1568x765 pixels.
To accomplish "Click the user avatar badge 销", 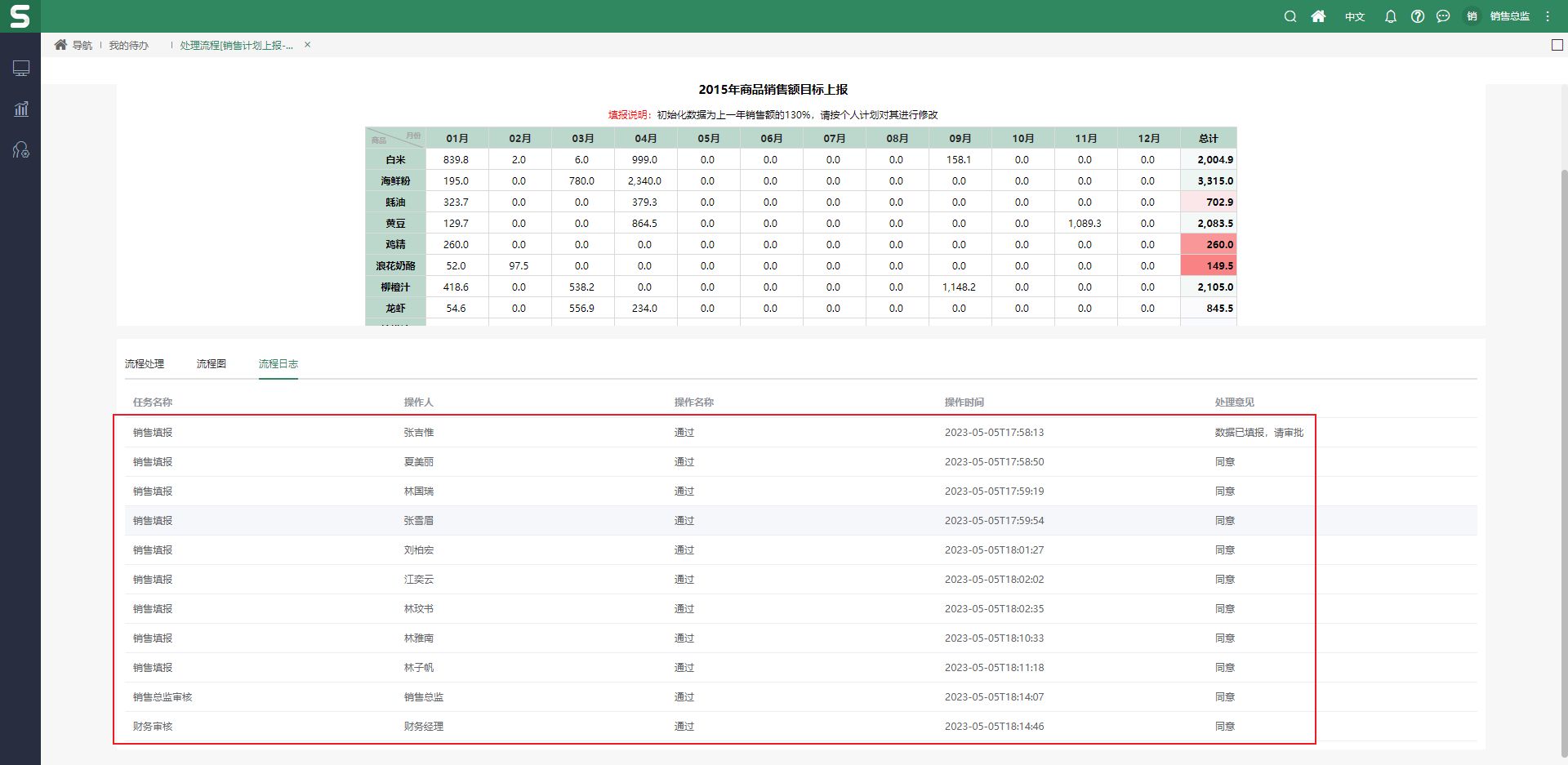I will click(x=1472, y=16).
